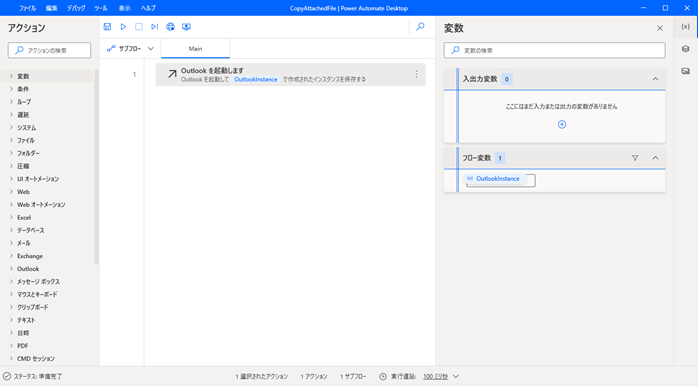
Task: Select the Main subflow tab
Action: coord(195,49)
